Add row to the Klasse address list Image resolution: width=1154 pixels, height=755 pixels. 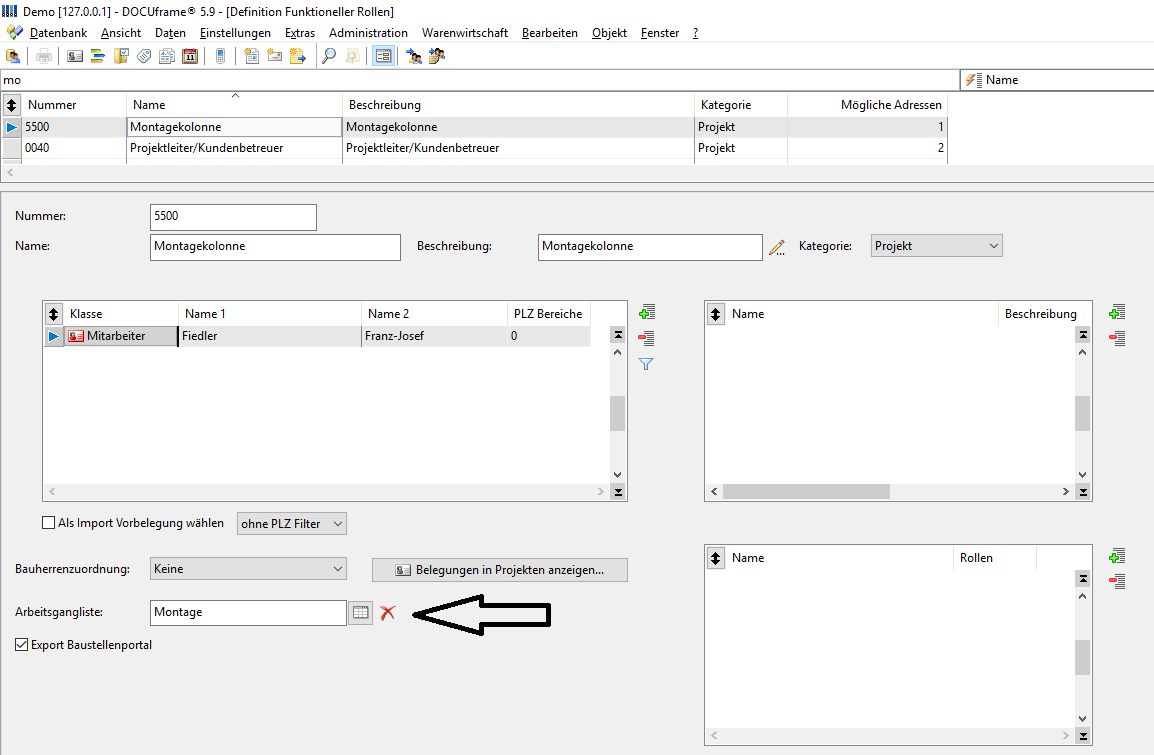coord(647,313)
